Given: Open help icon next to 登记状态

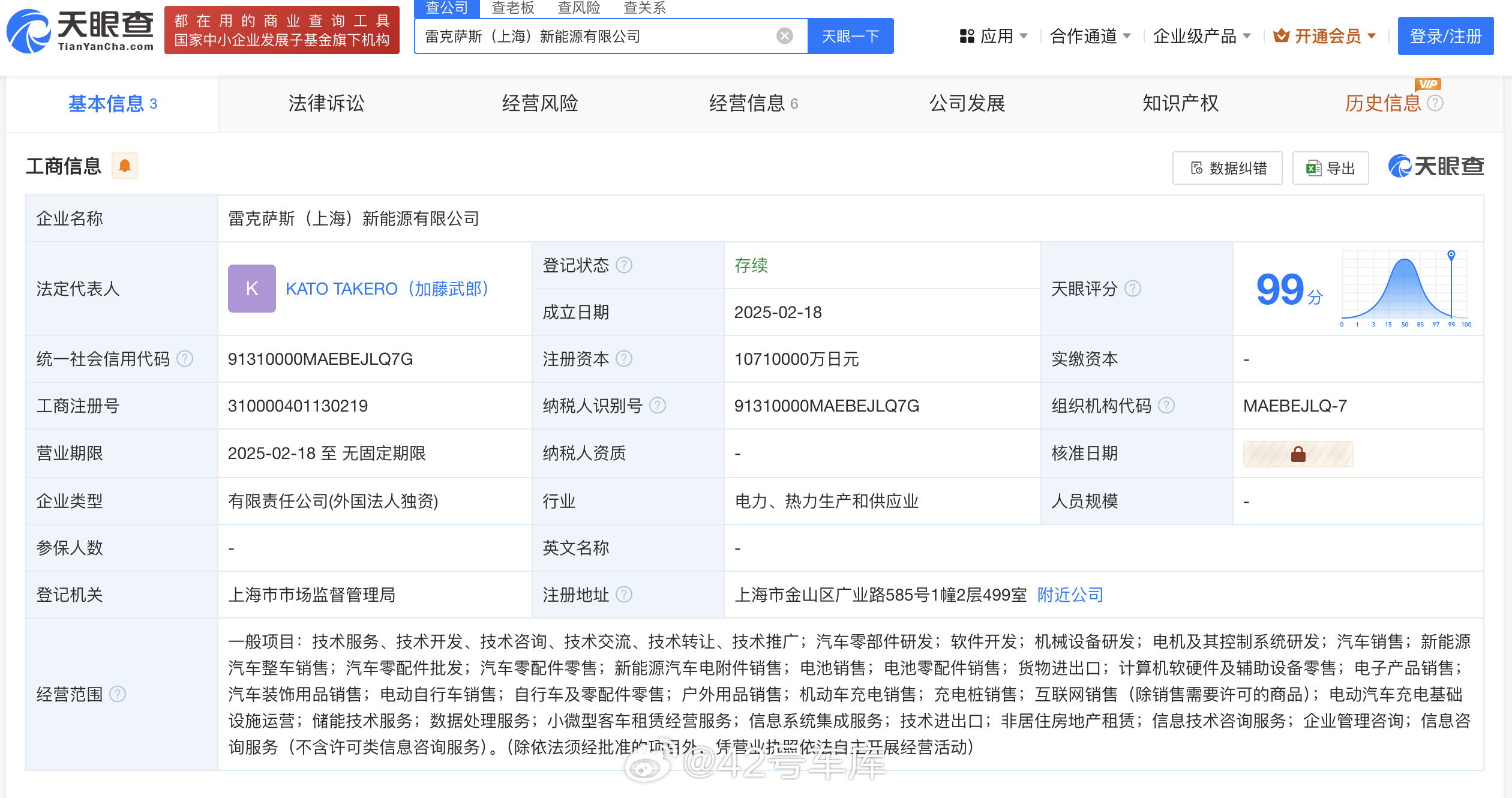Looking at the screenshot, I should pyautogui.click(x=624, y=265).
